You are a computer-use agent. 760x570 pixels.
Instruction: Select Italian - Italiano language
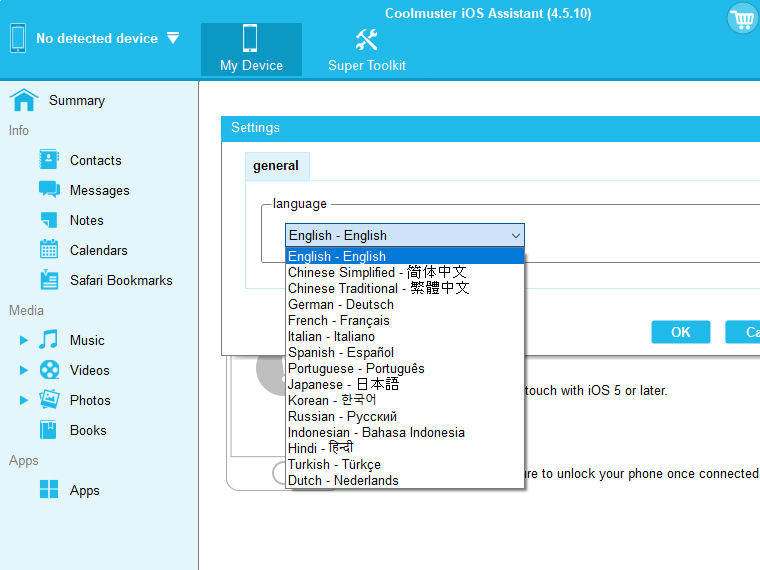coord(405,336)
